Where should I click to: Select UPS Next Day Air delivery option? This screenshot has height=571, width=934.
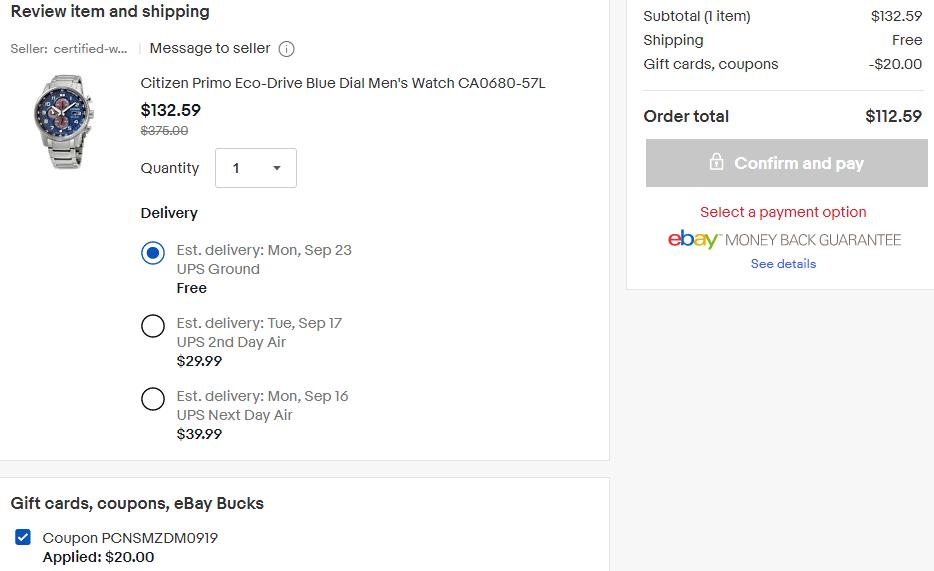coord(153,399)
